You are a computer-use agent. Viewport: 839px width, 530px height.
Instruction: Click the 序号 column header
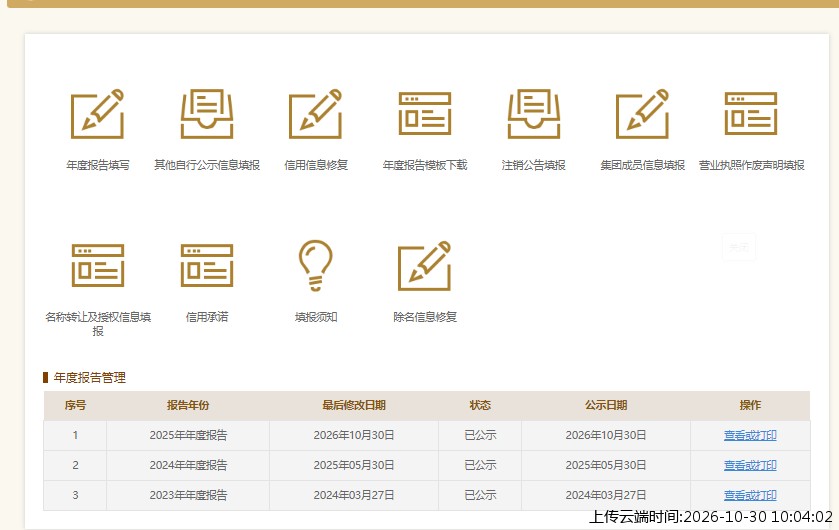point(75,405)
